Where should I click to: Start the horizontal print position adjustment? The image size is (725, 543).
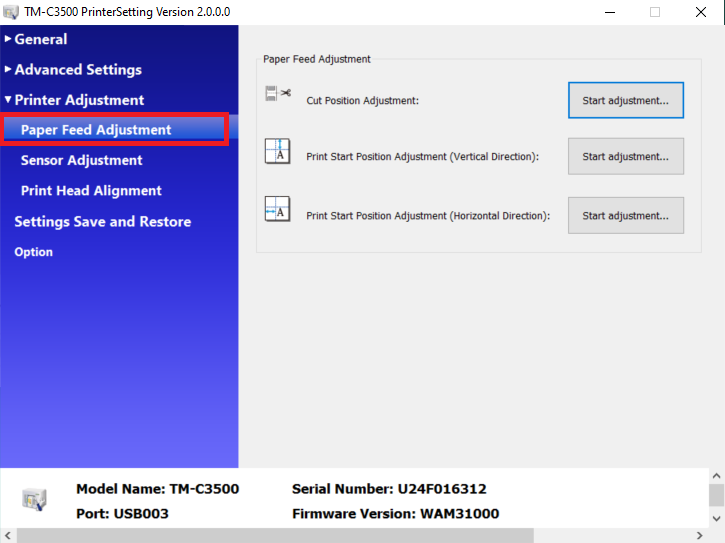pos(626,216)
